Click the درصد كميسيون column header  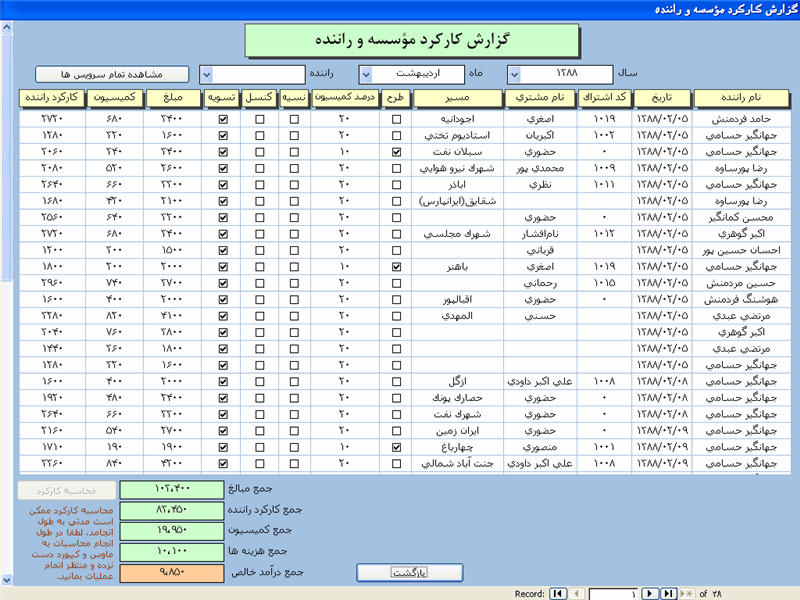345,98
